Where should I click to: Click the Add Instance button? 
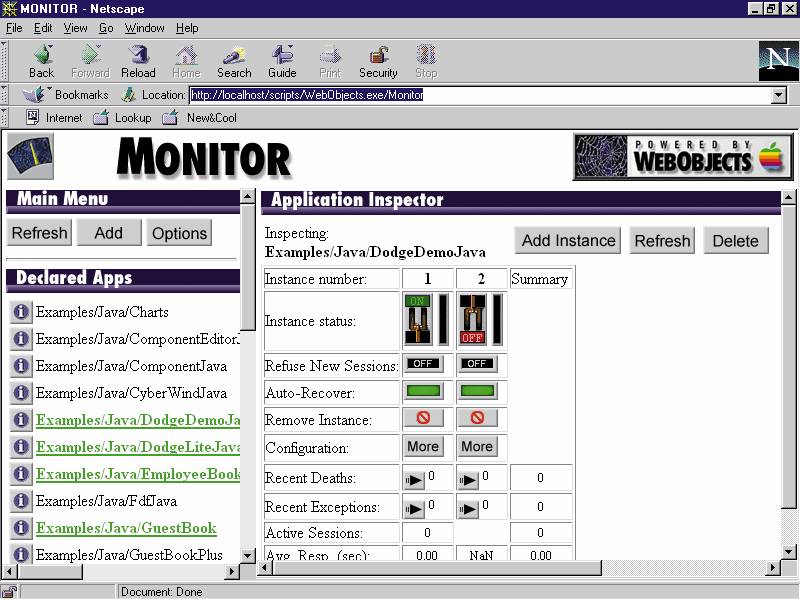click(x=568, y=240)
